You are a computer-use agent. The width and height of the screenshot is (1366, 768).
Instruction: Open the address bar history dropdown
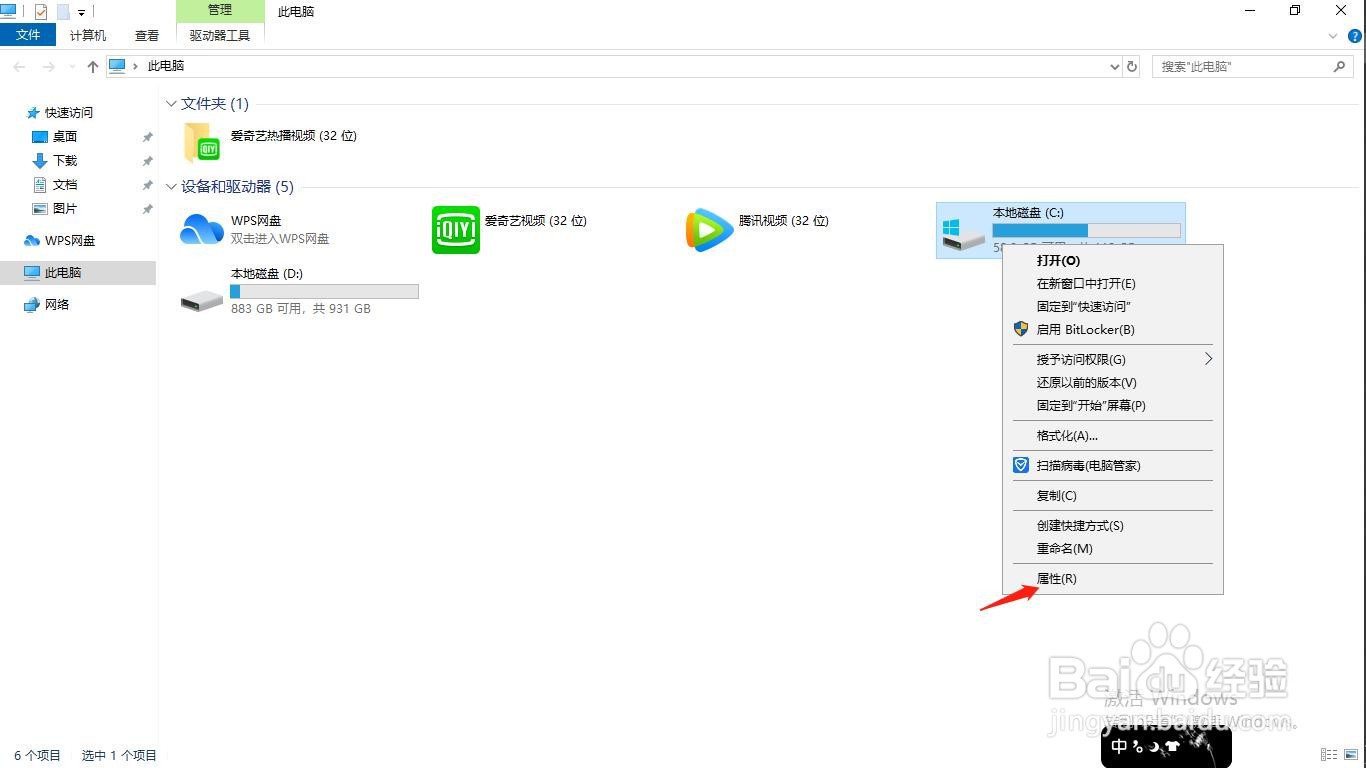(x=1115, y=67)
